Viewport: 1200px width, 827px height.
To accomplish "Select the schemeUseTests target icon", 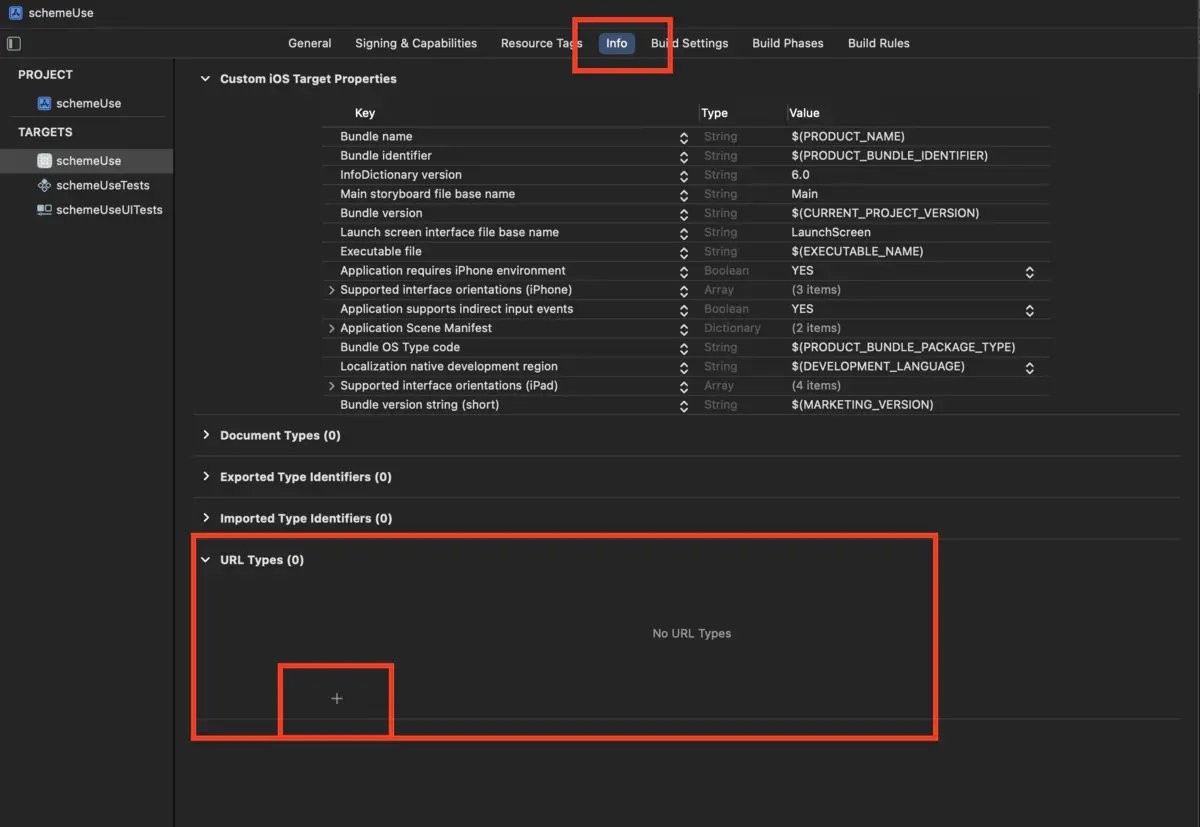I will 44,185.
